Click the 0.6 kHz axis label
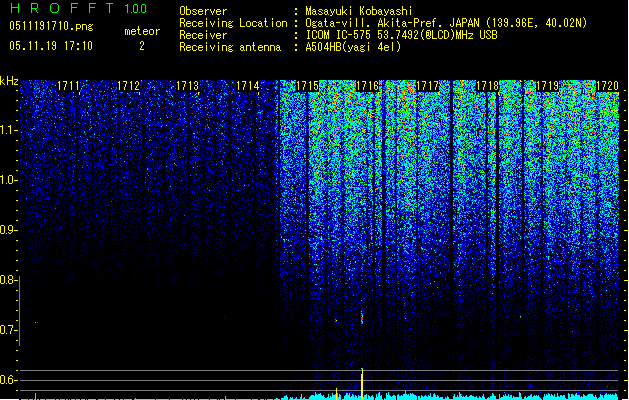This screenshot has width=629, height=400. (9, 380)
